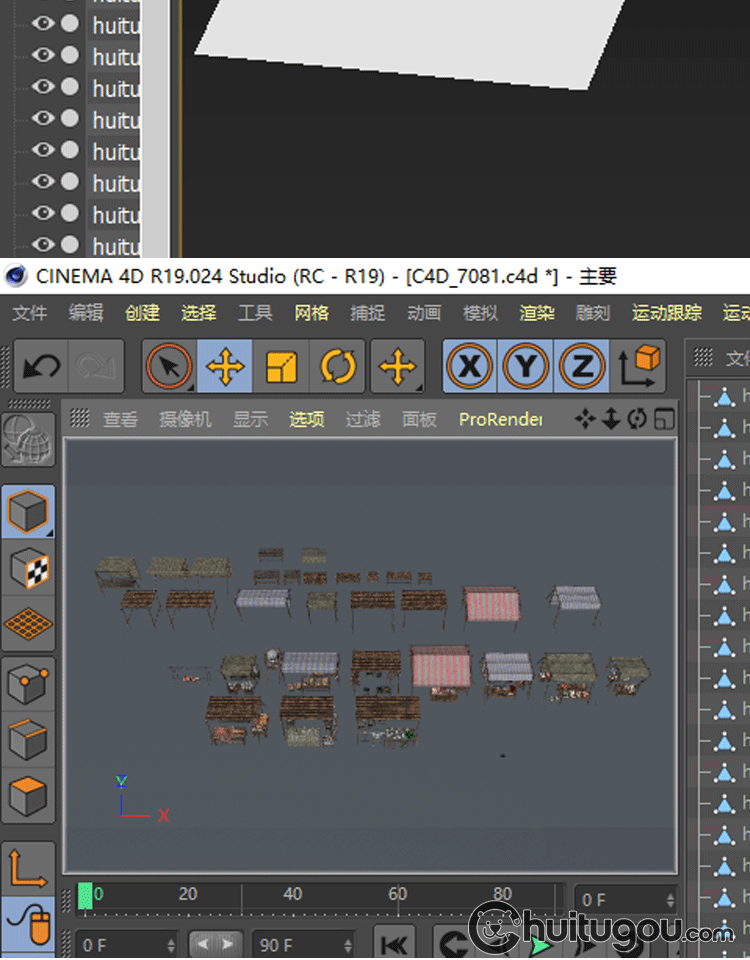Select Polygons mode orange cube icon
The image size is (750, 960).
[x=29, y=797]
